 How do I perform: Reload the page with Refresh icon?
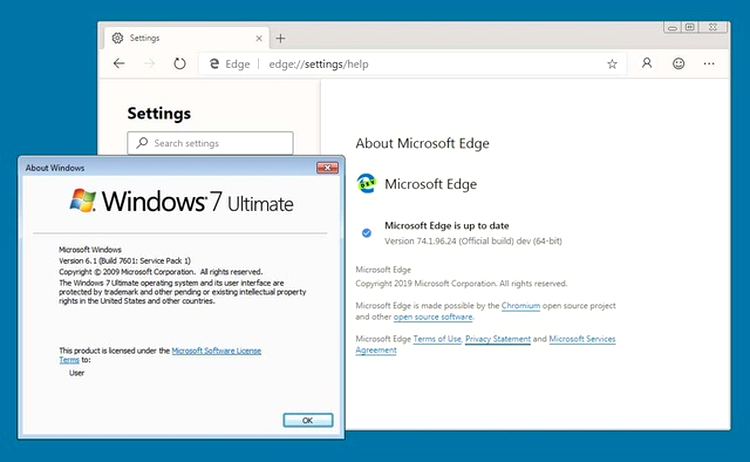click(x=179, y=64)
